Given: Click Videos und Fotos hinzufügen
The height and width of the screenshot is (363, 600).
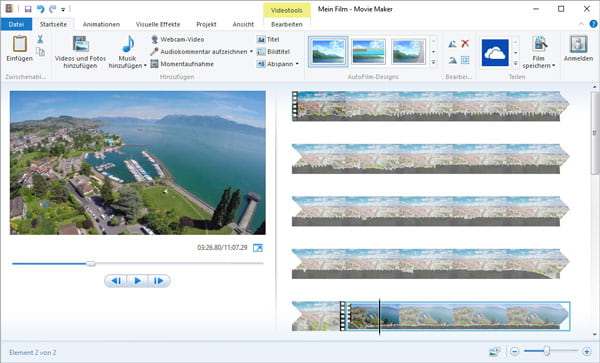Looking at the screenshot, I should click(80, 52).
